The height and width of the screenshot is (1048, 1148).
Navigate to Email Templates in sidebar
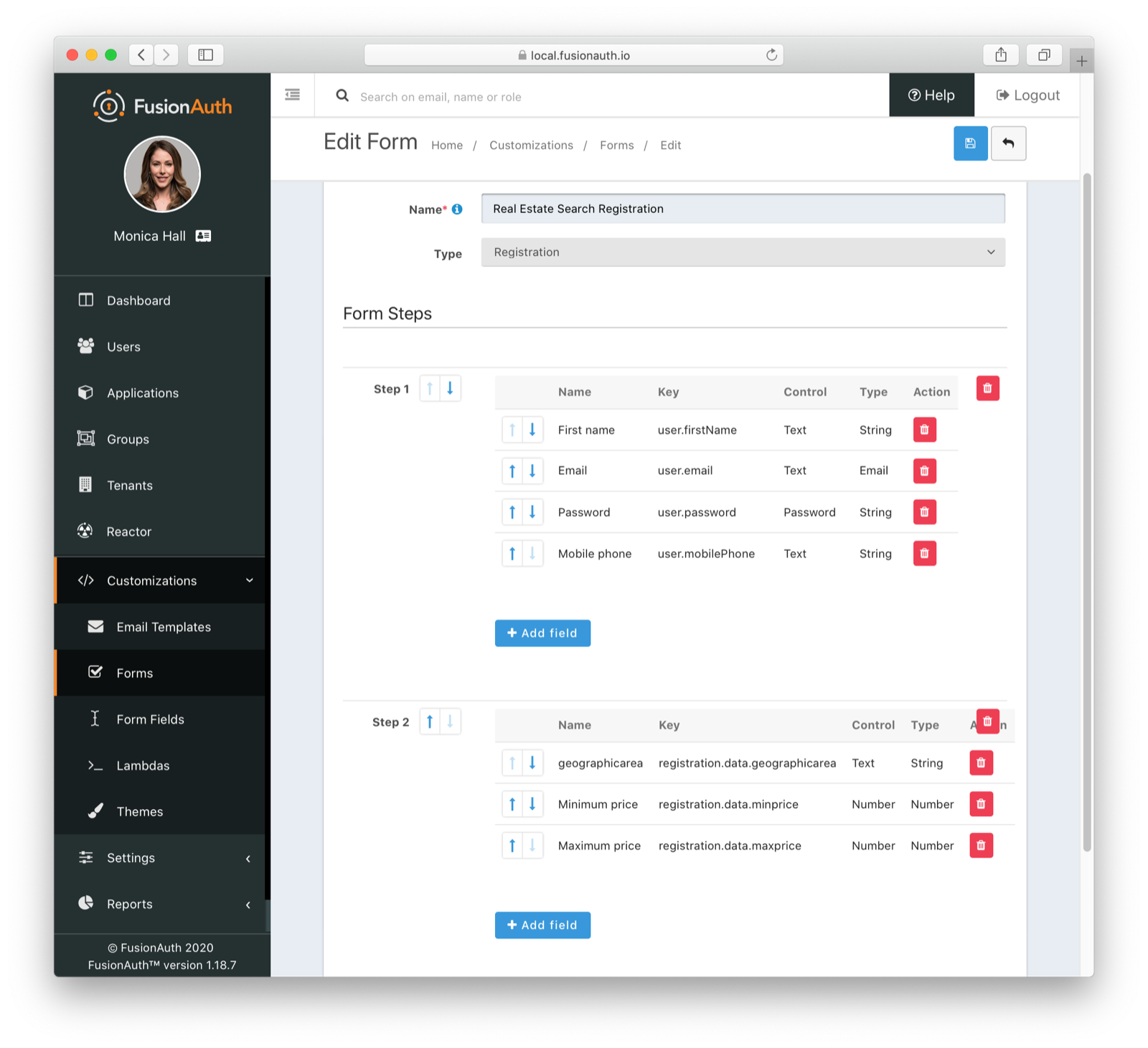(x=164, y=626)
